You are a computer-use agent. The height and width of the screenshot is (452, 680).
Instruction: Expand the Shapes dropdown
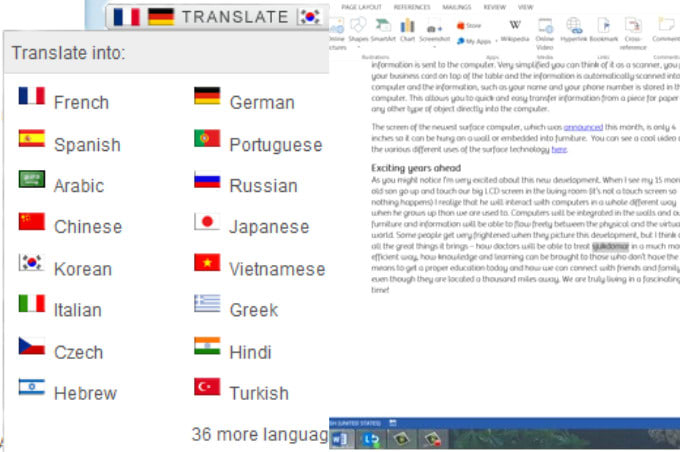[x=359, y=30]
